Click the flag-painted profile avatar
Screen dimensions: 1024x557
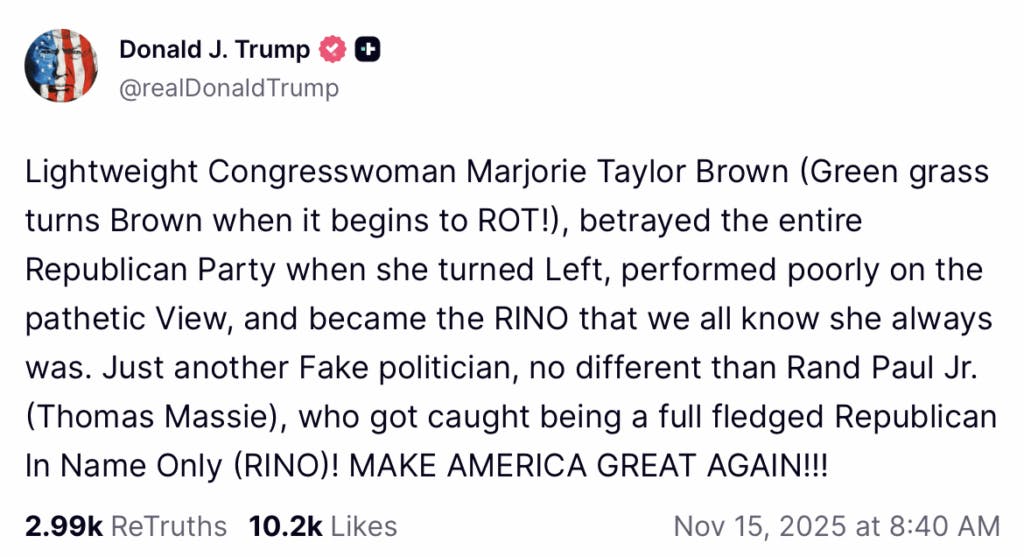click(61, 65)
